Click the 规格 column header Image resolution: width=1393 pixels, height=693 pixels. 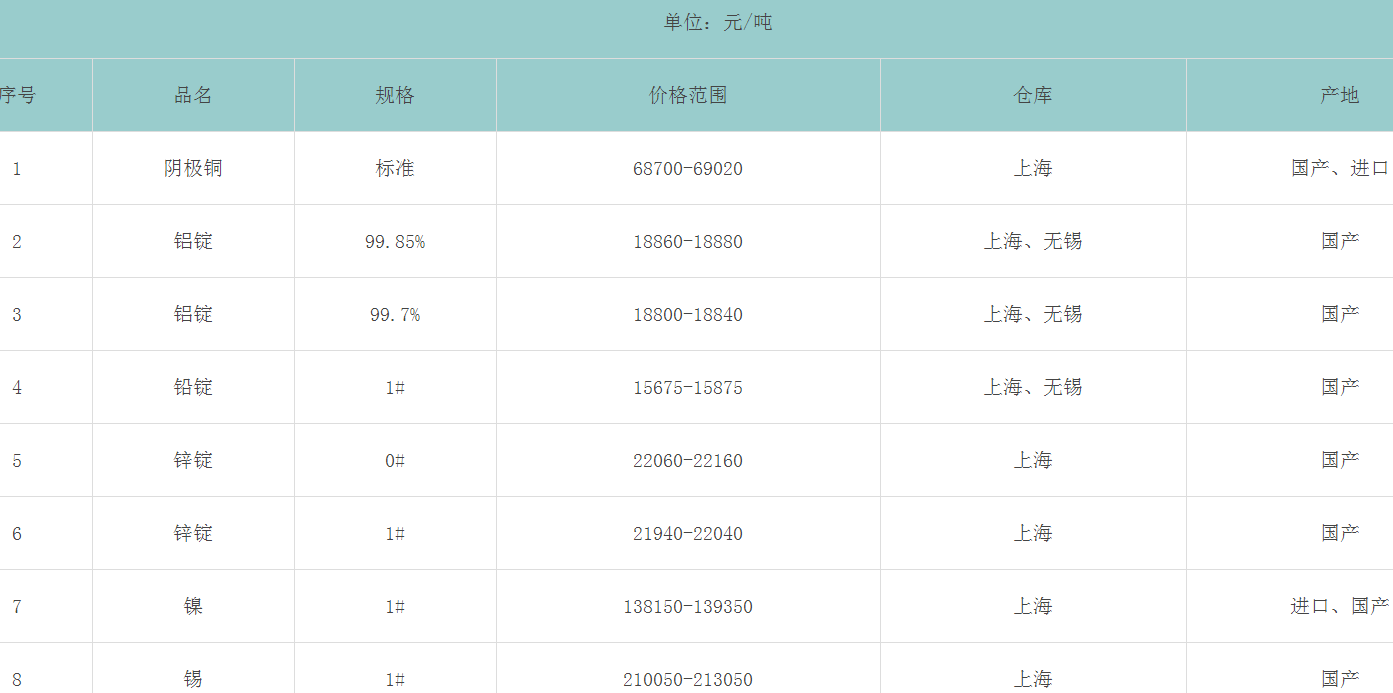(x=395, y=95)
